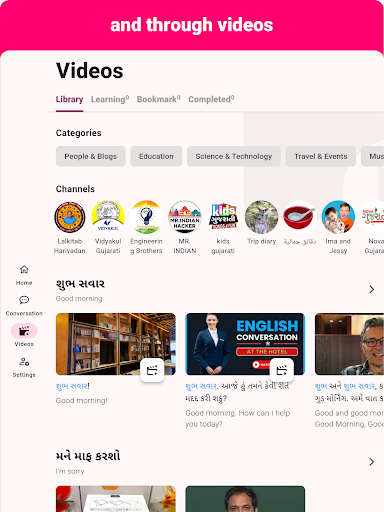The image size is (384, 512).
Task: Open first thumbnail under I'm sorry section
Action: 116,499
